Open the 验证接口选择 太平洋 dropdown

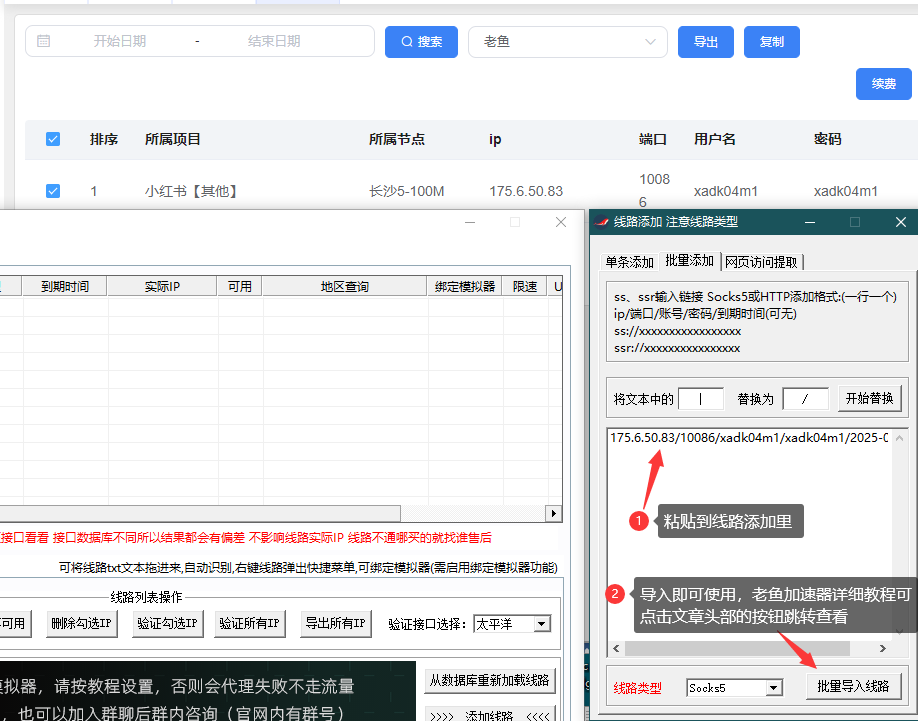(541, 624)
